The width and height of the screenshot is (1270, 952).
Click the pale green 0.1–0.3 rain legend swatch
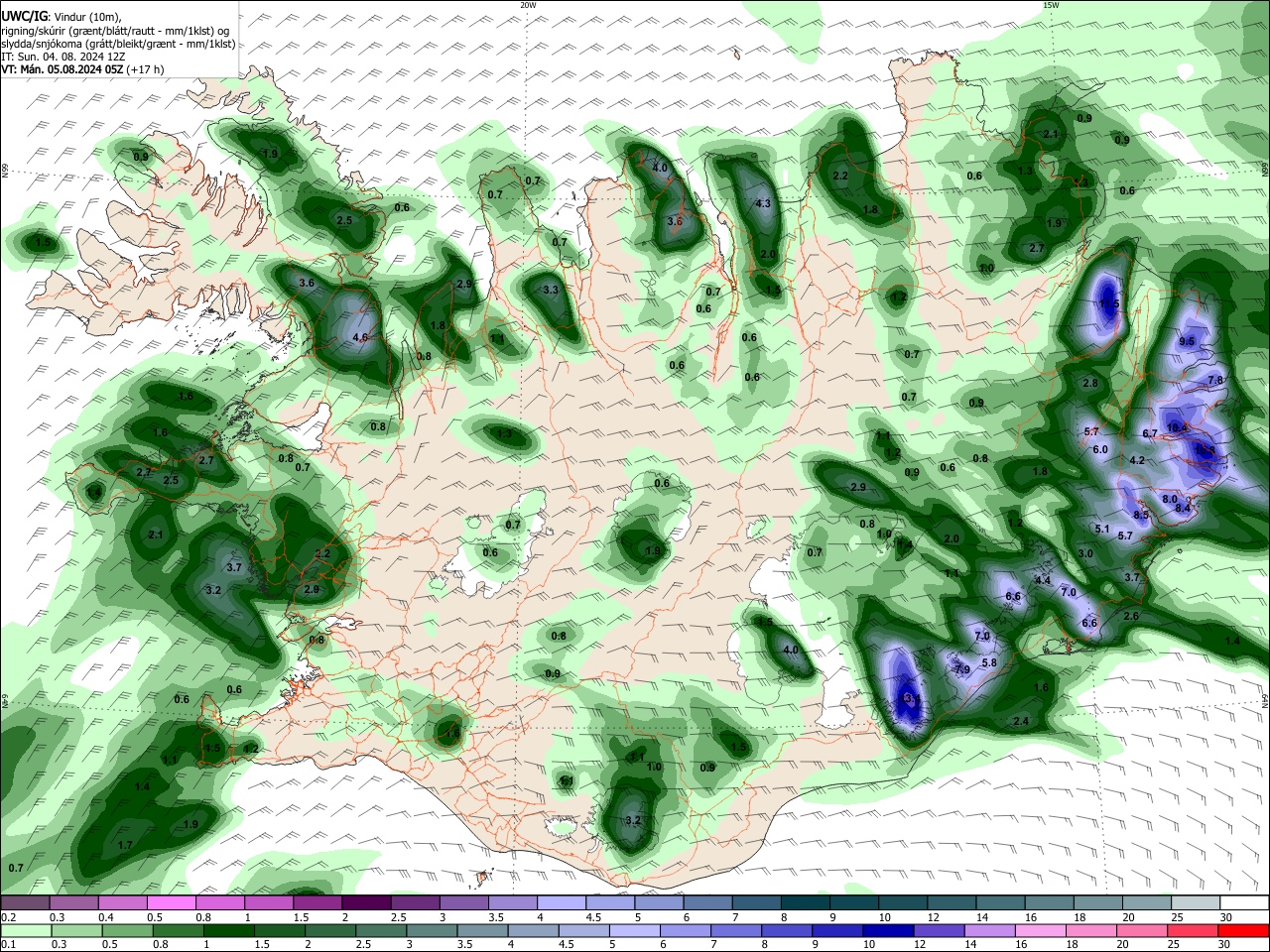pos(25,931)
